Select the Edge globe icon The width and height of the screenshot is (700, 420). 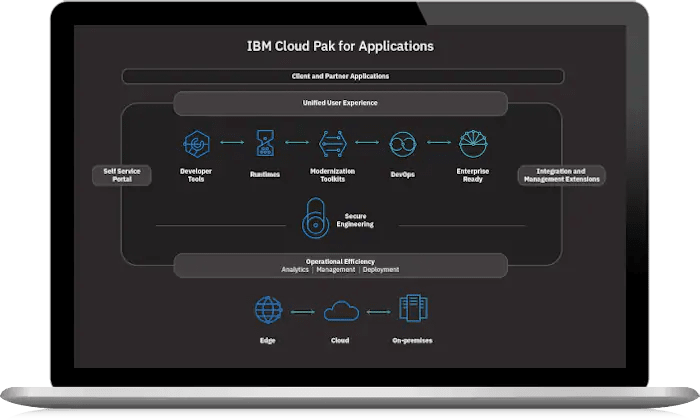[268, 310]
